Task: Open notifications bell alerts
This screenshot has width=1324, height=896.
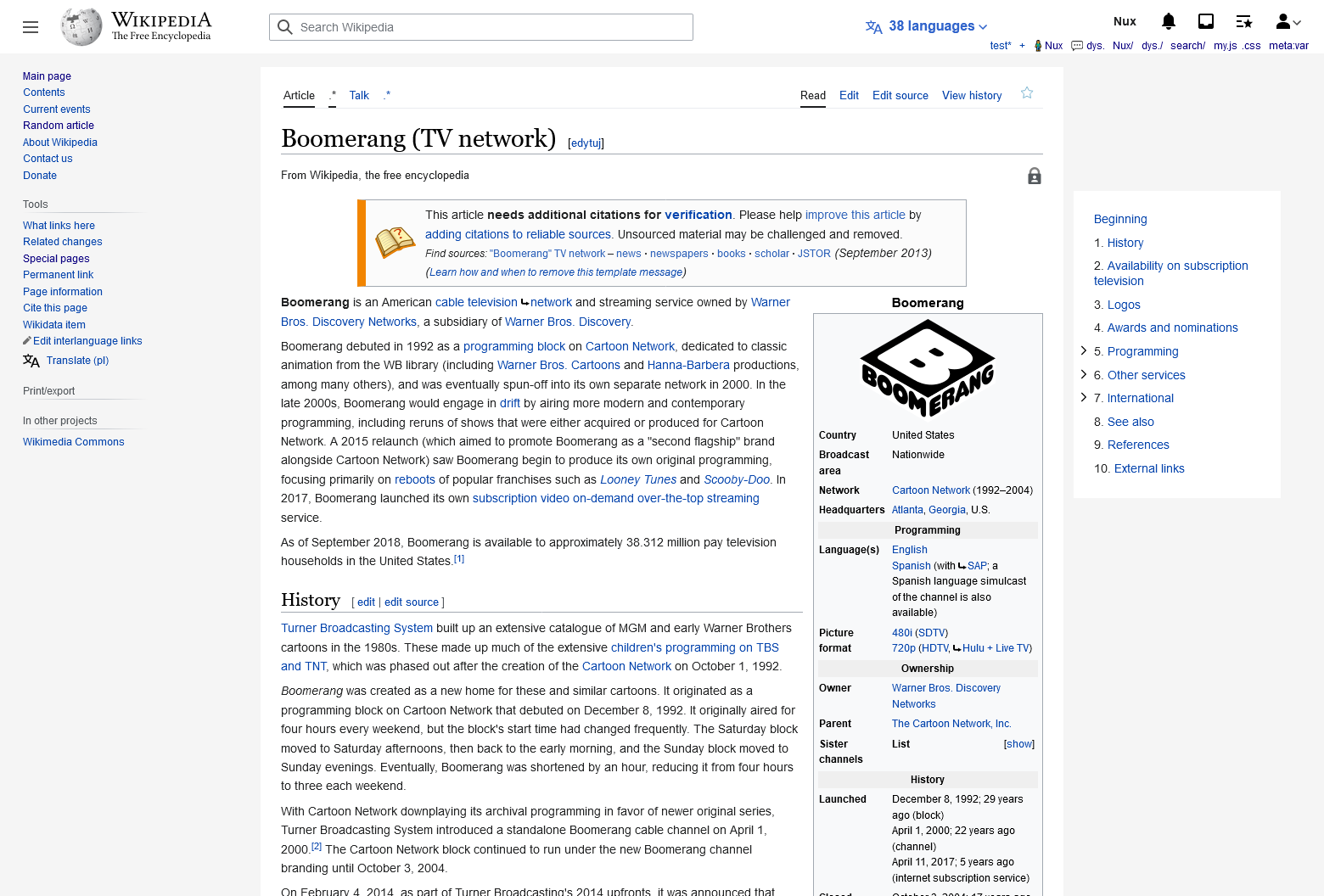Action: 1169,22
